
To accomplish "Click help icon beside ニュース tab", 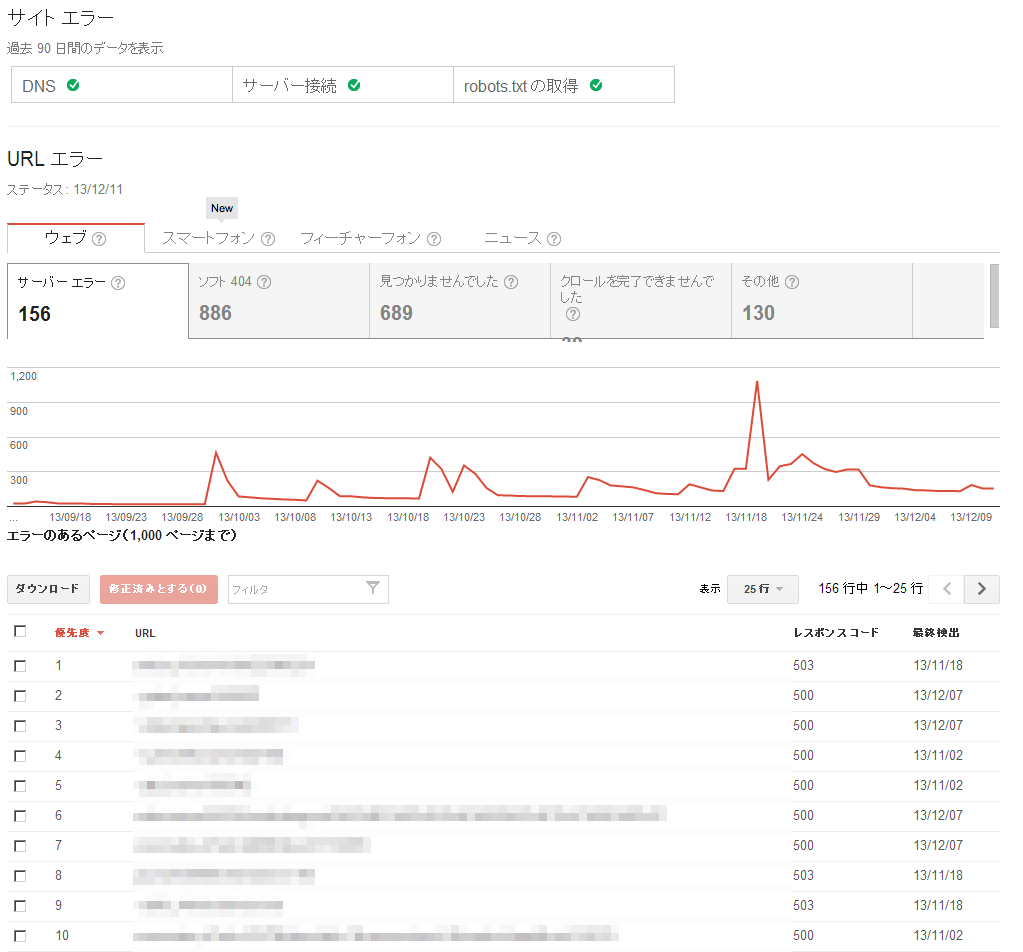I will coord(554,239).
